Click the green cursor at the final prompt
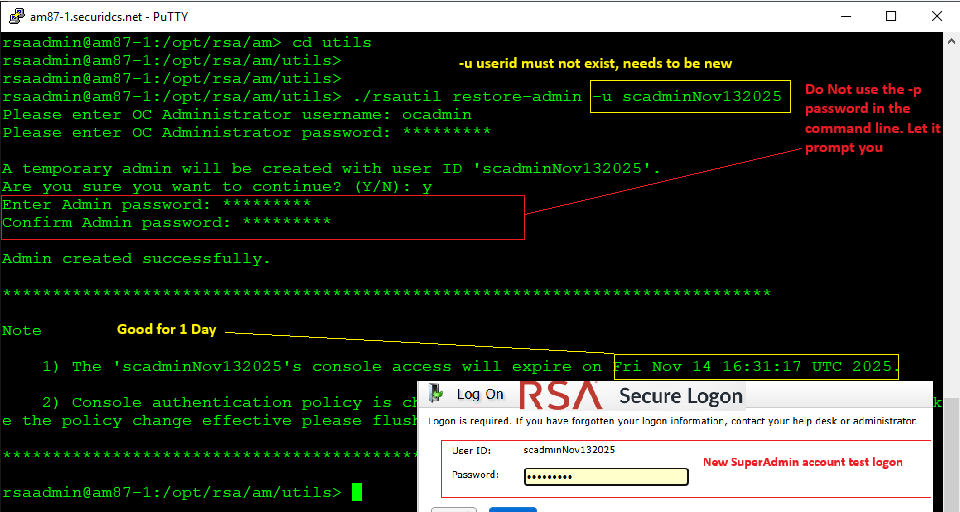Image resolution: width=960 pixels, height=512 pixels. pos(357,492)
